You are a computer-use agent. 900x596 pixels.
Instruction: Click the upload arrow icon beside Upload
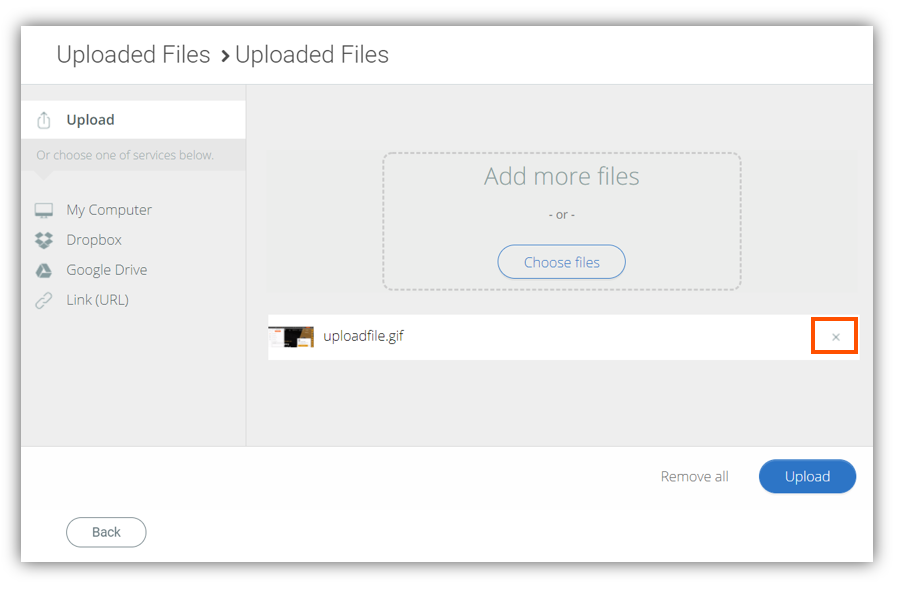point(44,119)
